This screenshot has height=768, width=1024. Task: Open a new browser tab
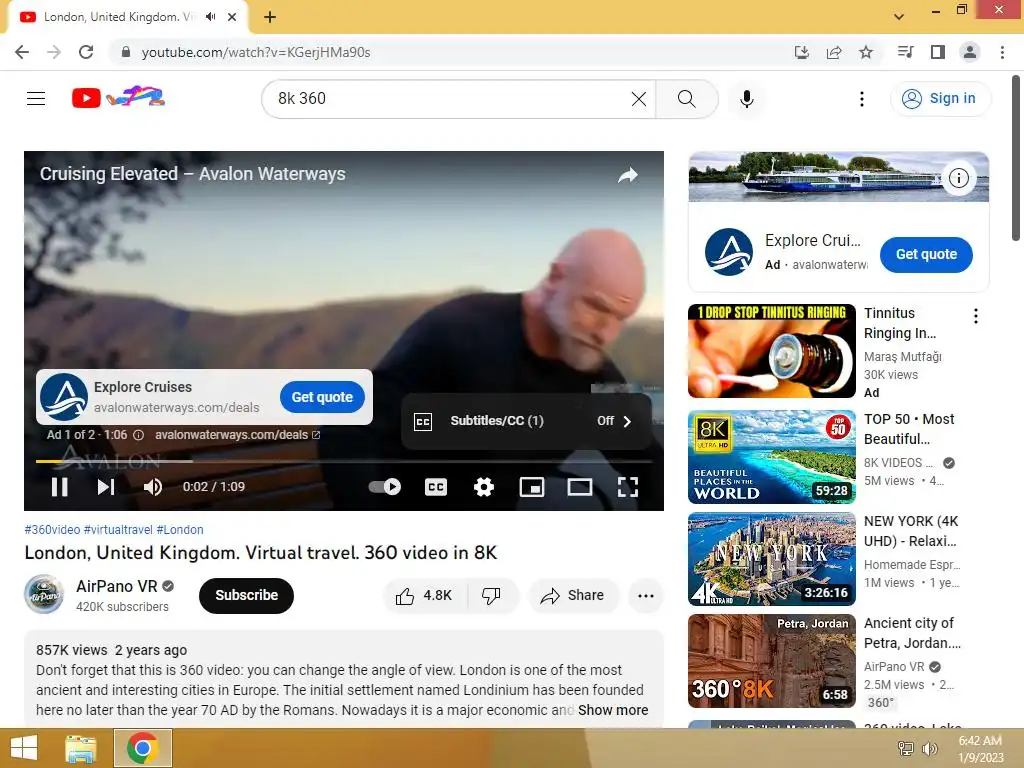pyautogui.click(x=270, y=17)
